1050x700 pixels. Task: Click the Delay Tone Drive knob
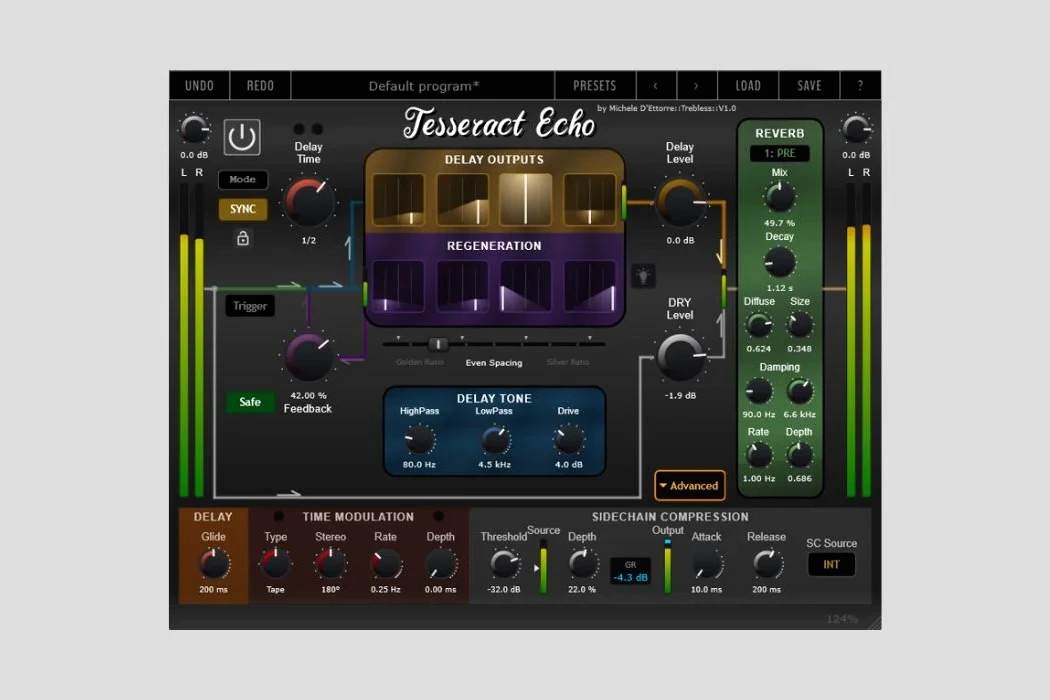point(568,440)
